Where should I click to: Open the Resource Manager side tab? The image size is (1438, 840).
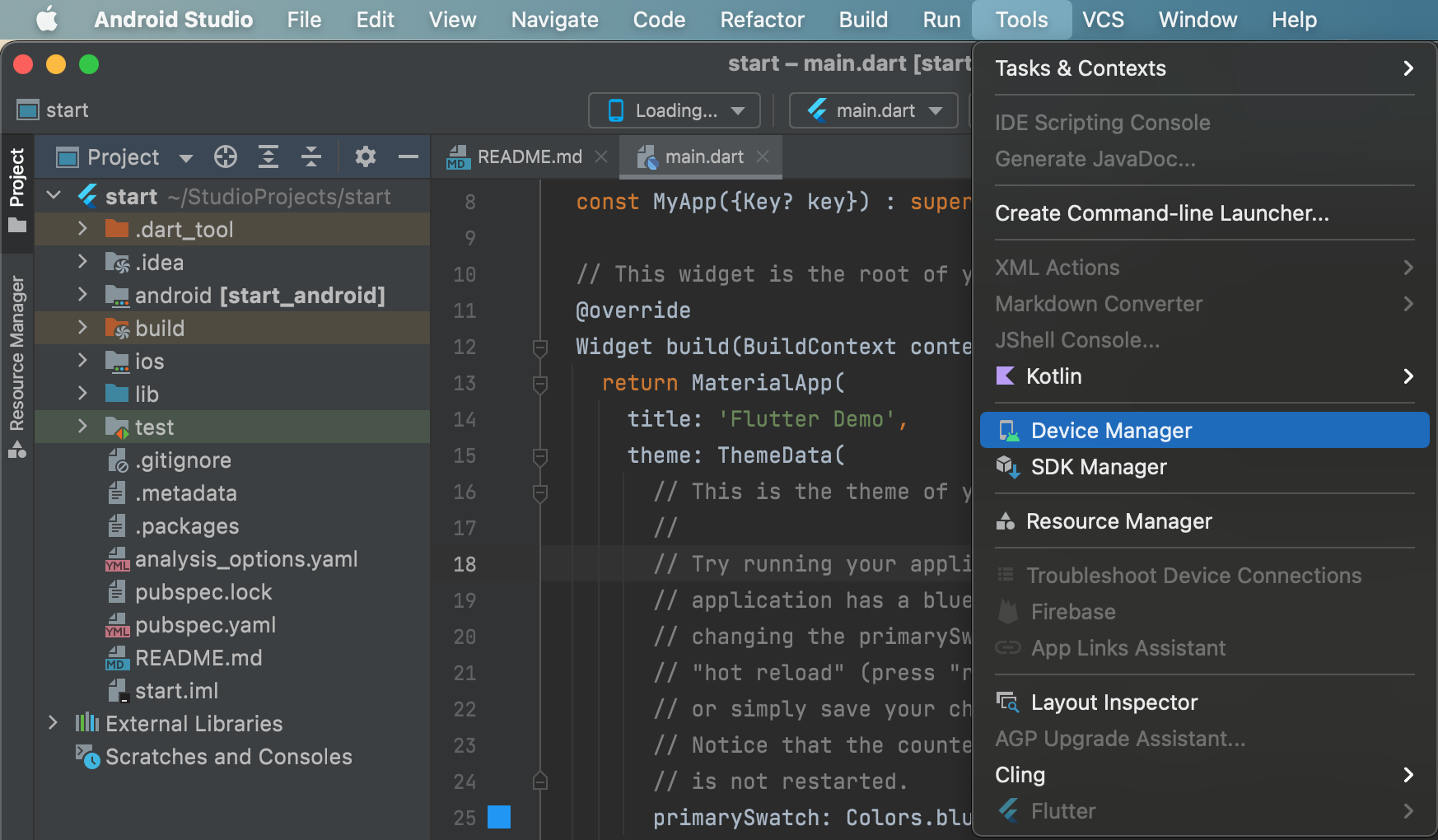[x=17, y=366]
